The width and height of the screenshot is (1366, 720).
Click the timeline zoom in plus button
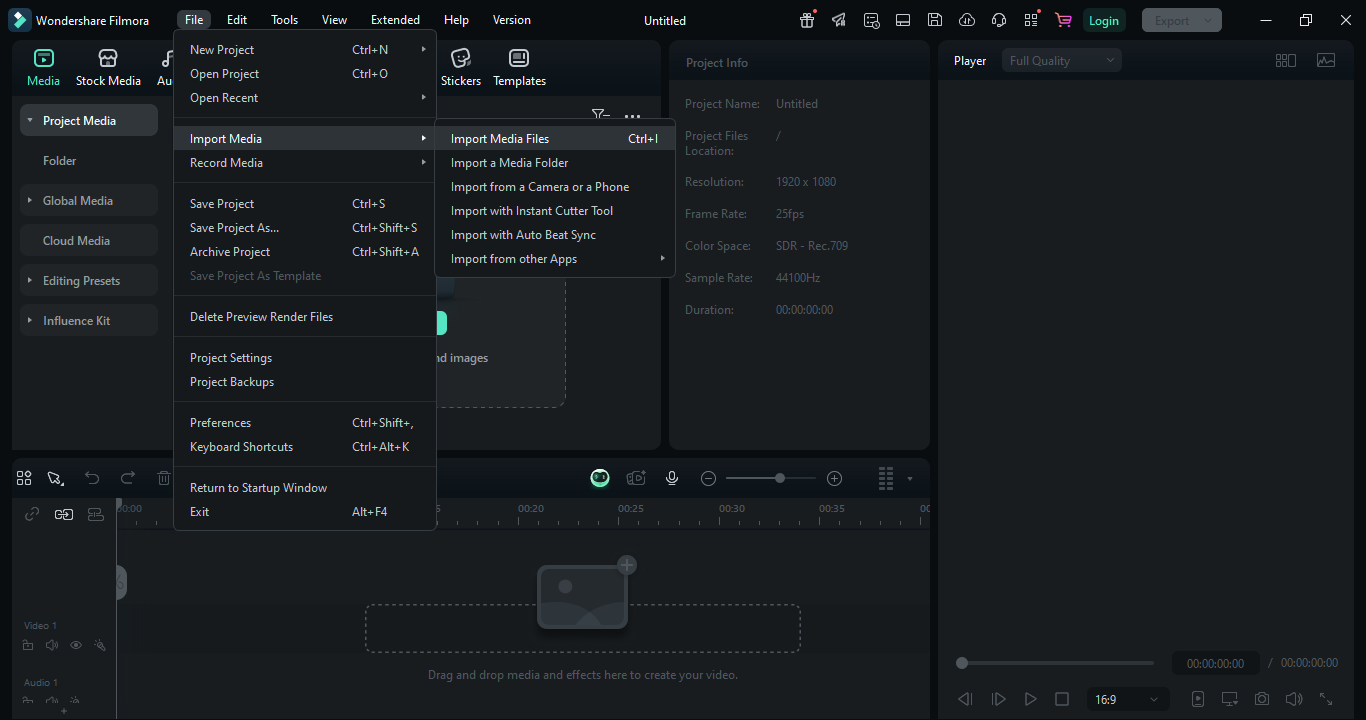pos(835,479)
